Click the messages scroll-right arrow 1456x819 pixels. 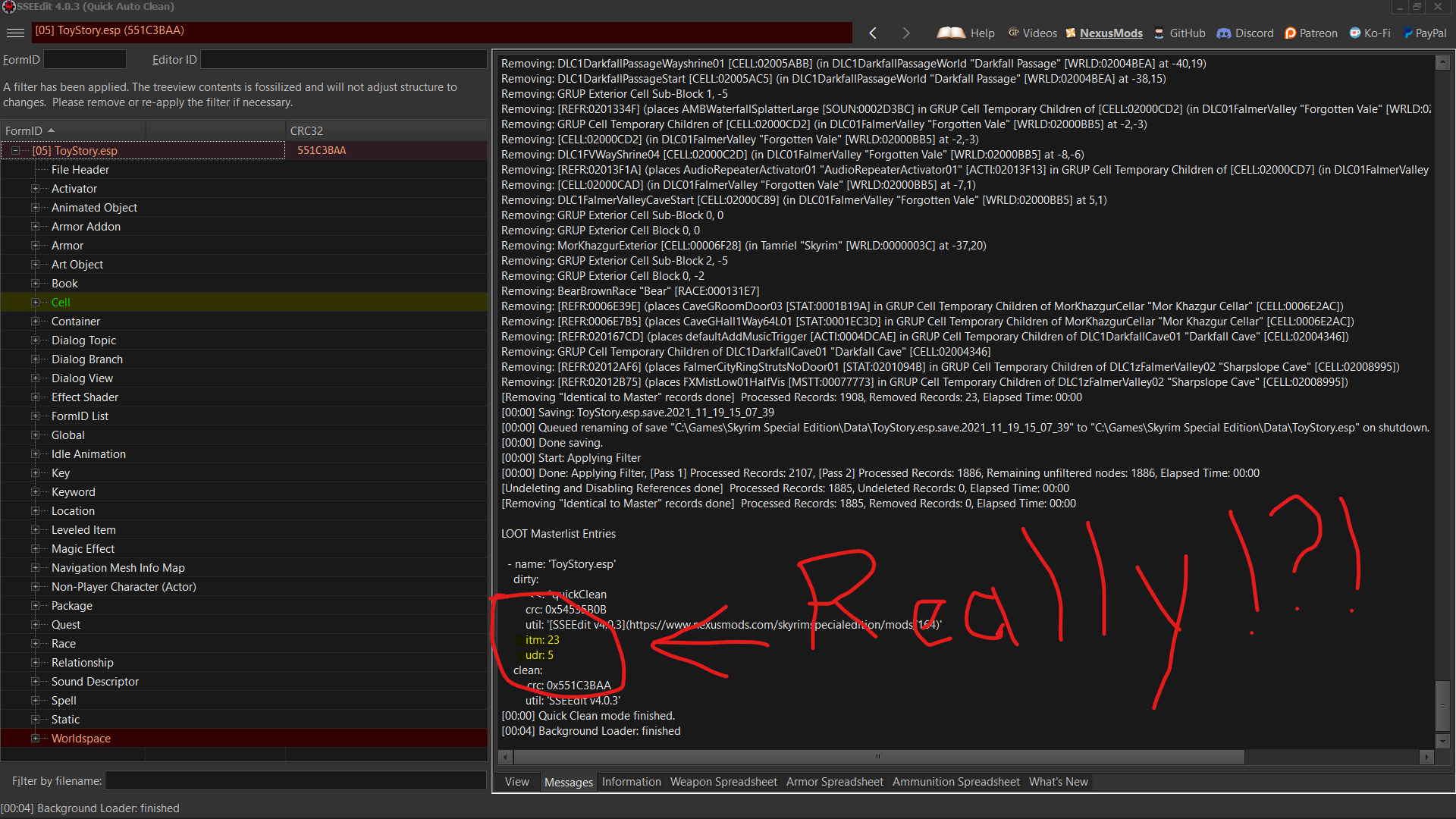1426,757
